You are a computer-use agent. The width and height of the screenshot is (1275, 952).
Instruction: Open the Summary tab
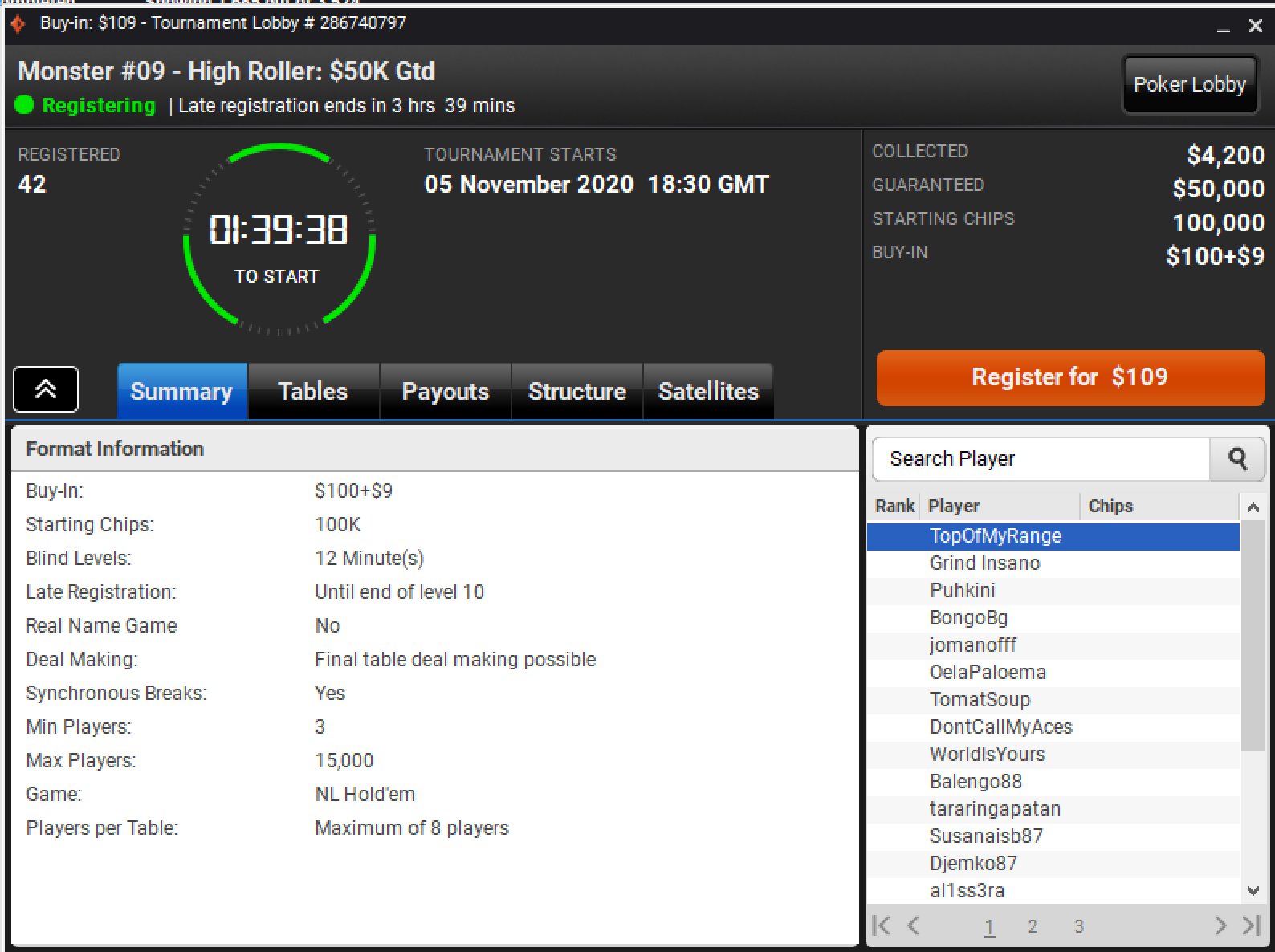pos(182,391)
